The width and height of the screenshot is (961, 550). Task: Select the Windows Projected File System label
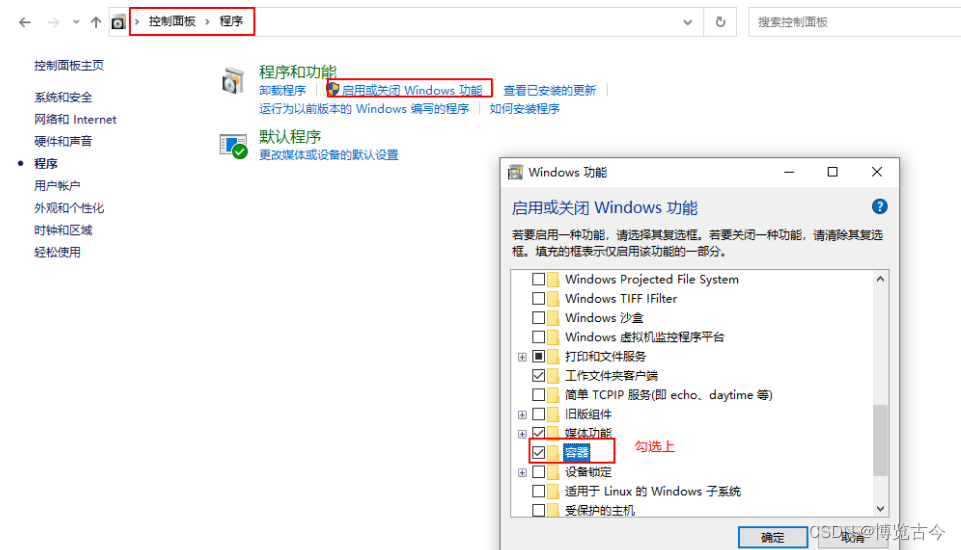pyautogui.click(x=651, y=280)
